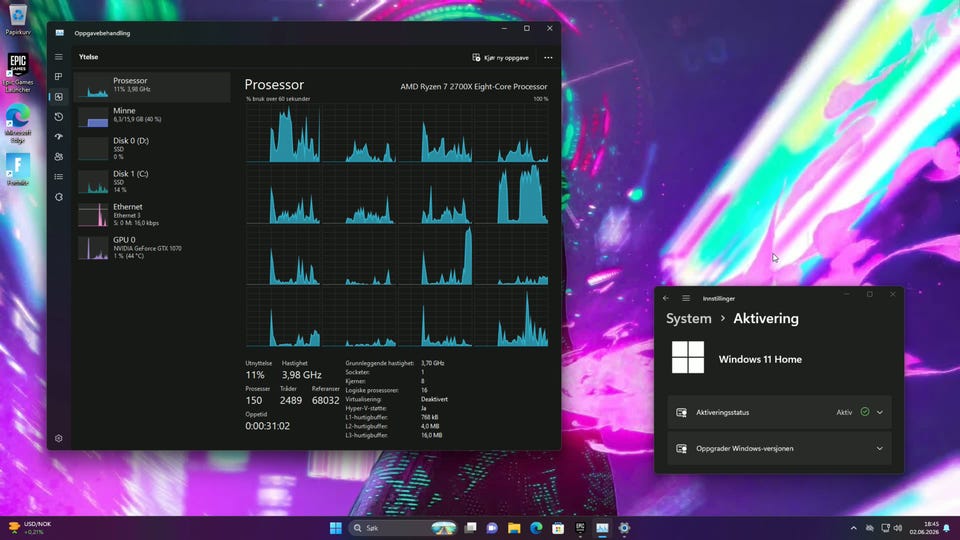Open the network status tray icon

pos(885,528)
